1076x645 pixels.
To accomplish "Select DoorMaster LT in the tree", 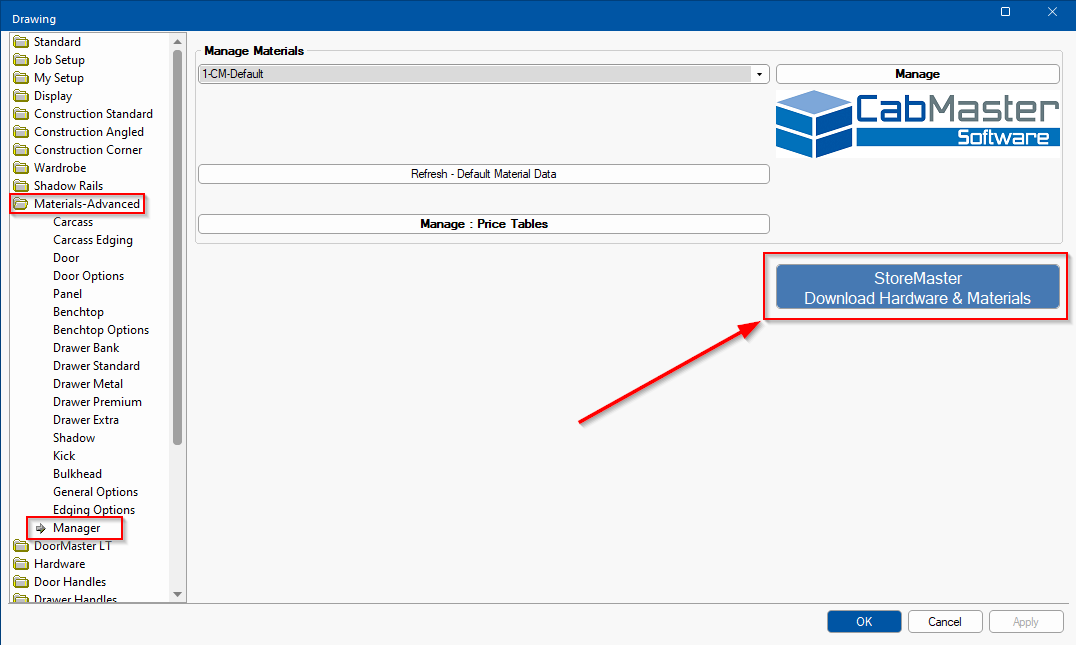I will click(73, 546).
